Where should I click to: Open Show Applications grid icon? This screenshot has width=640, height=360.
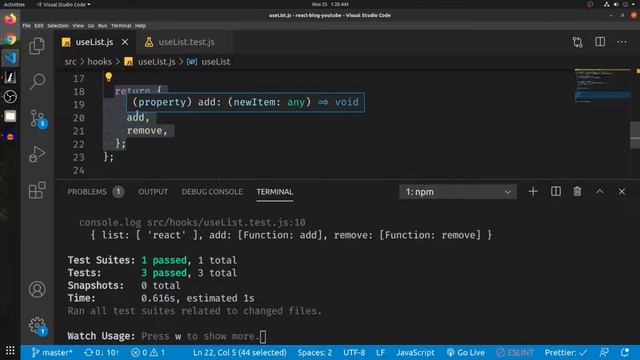(10, 351)
